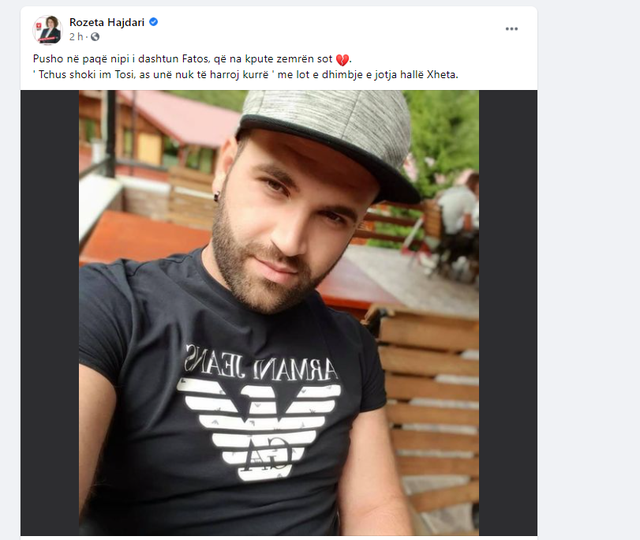Click the broken heart emoji in the post
This screenshot has width=640, height=540.
(x=342, y=60)
